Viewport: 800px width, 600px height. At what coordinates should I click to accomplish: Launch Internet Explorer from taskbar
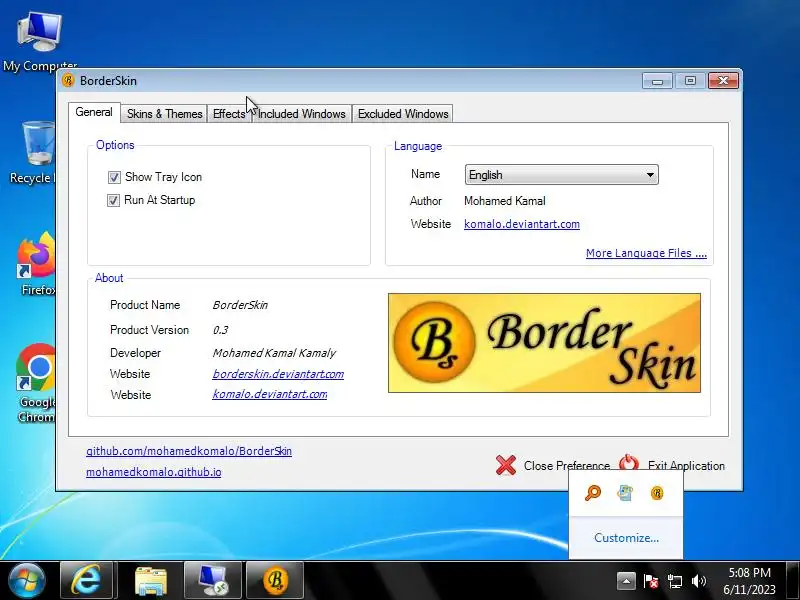click(86, 581)
